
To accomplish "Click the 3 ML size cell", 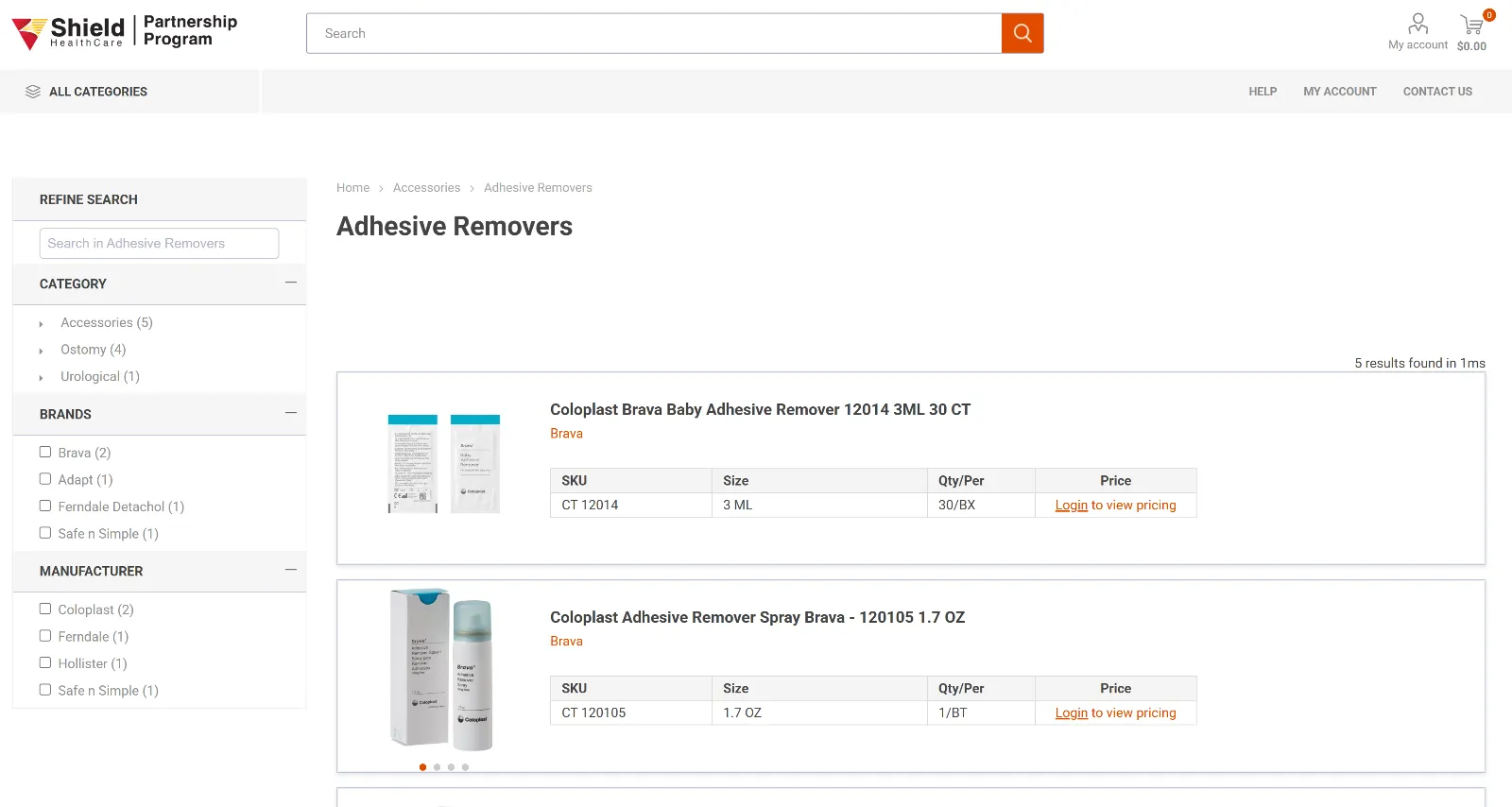I will [x=819, y=506].
